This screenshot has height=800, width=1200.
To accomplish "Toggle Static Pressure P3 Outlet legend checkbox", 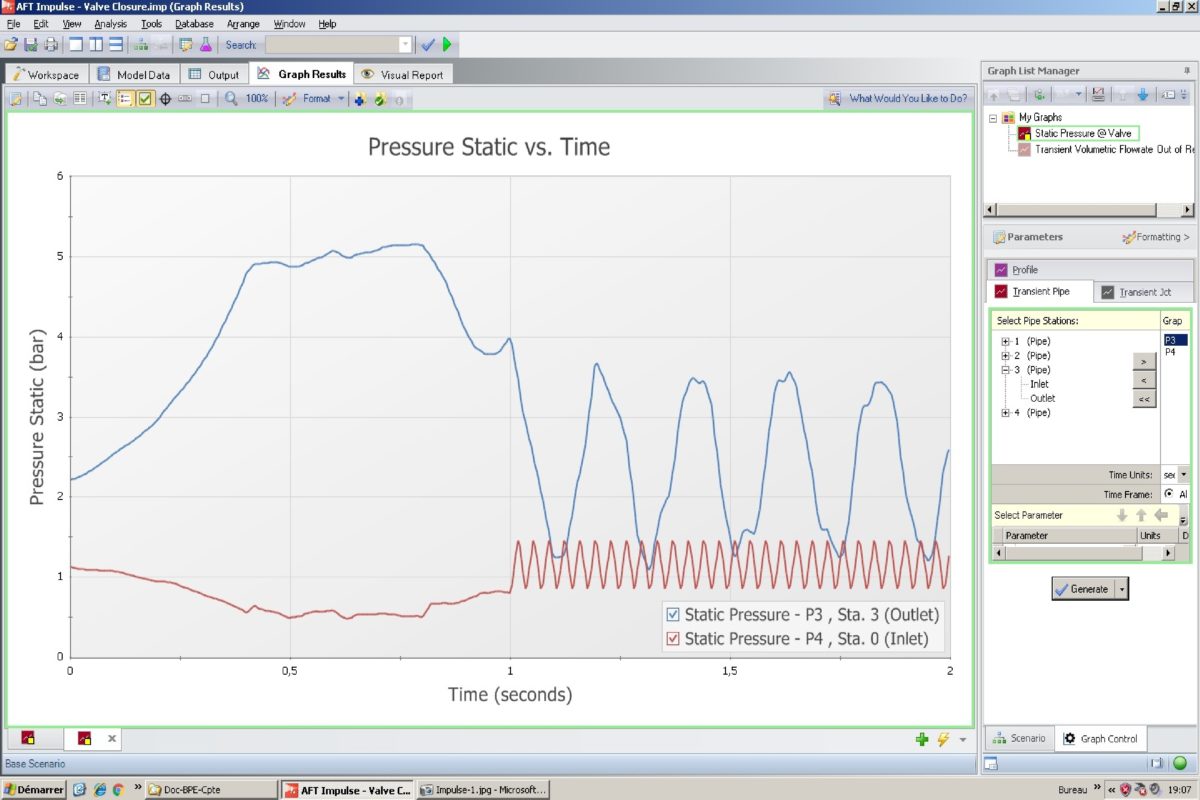I will (672, 615).
